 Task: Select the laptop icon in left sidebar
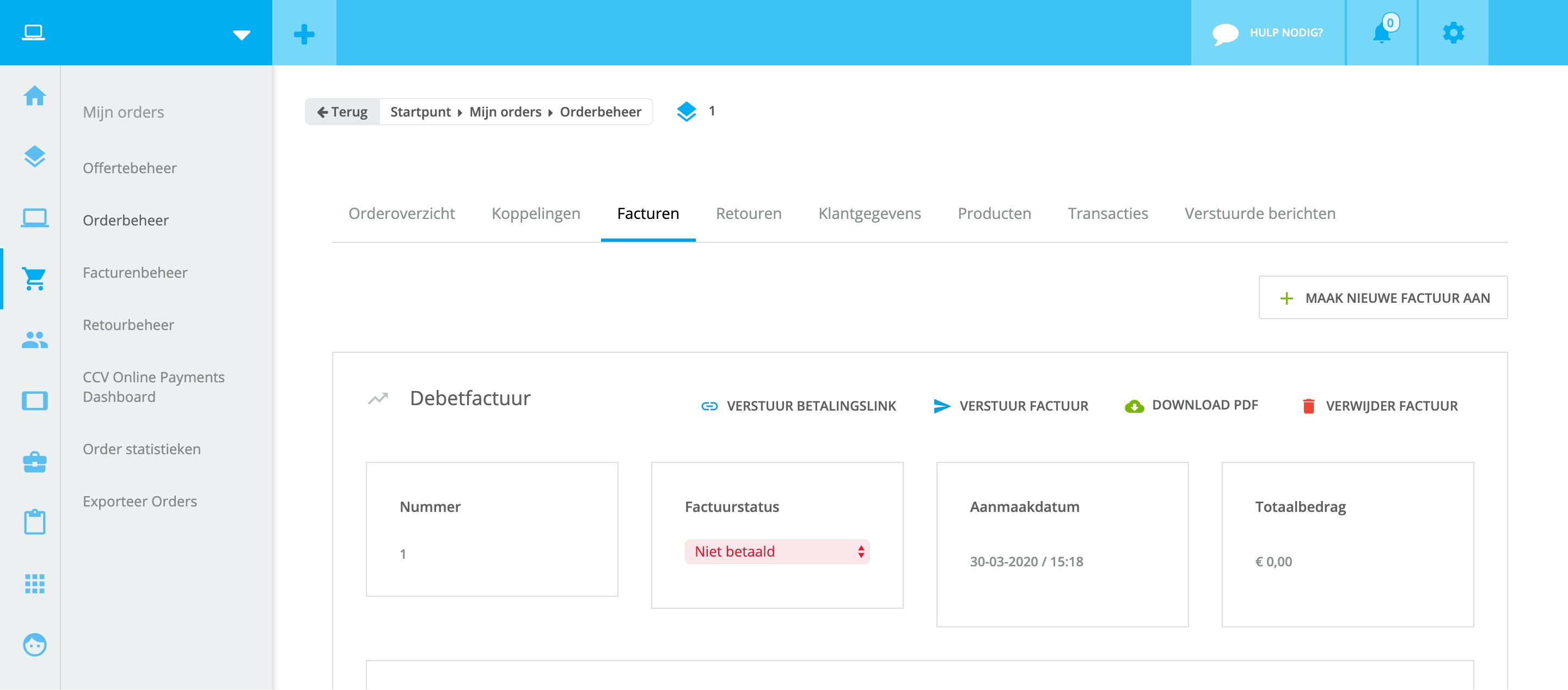(x=35, y=217)
